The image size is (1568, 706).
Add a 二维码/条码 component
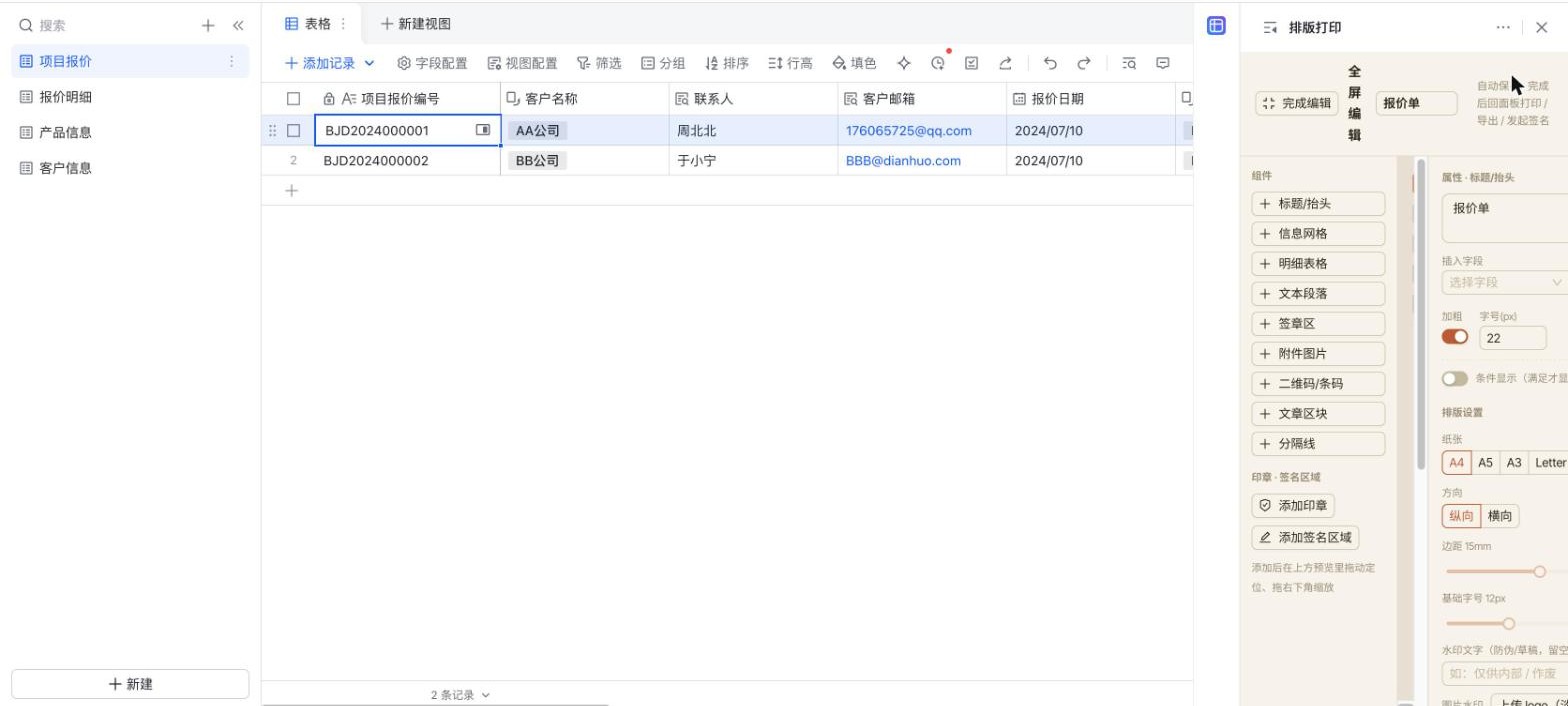point(1318,384)
